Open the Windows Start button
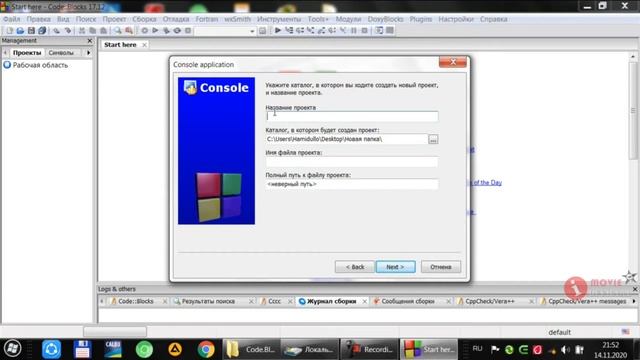 click(13, 349)
